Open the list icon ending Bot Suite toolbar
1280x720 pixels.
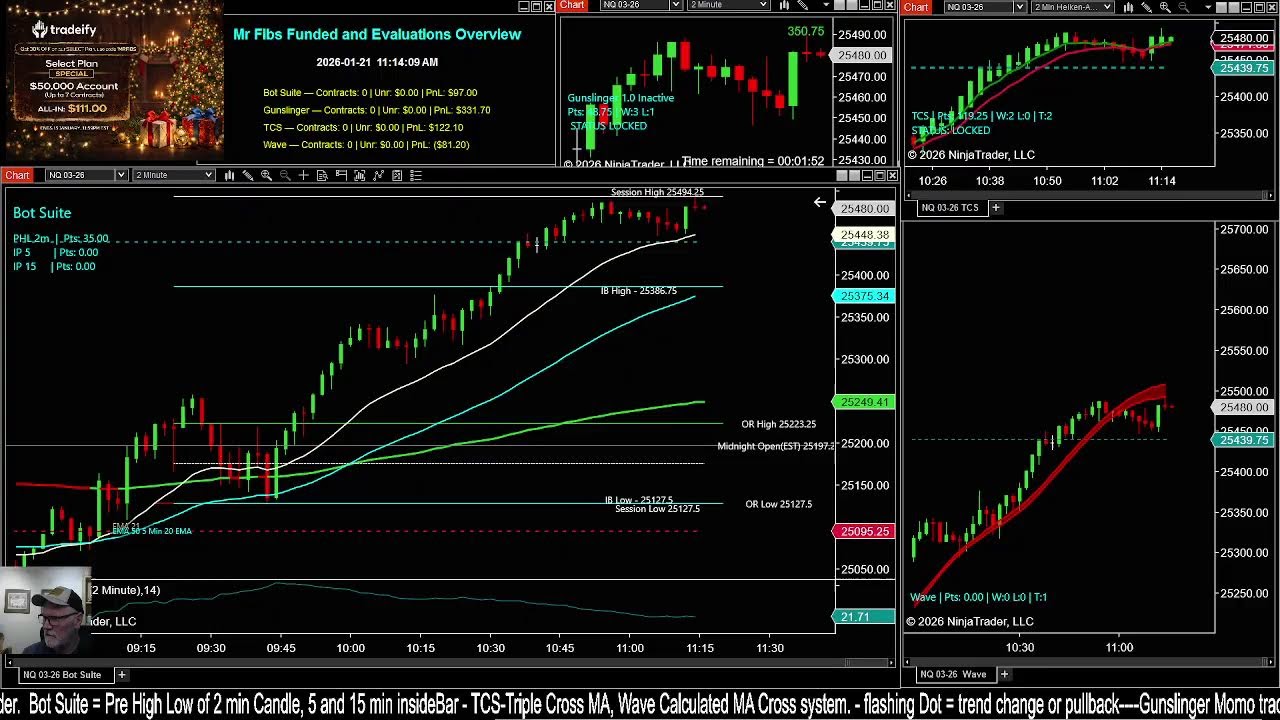pos(416,175)
